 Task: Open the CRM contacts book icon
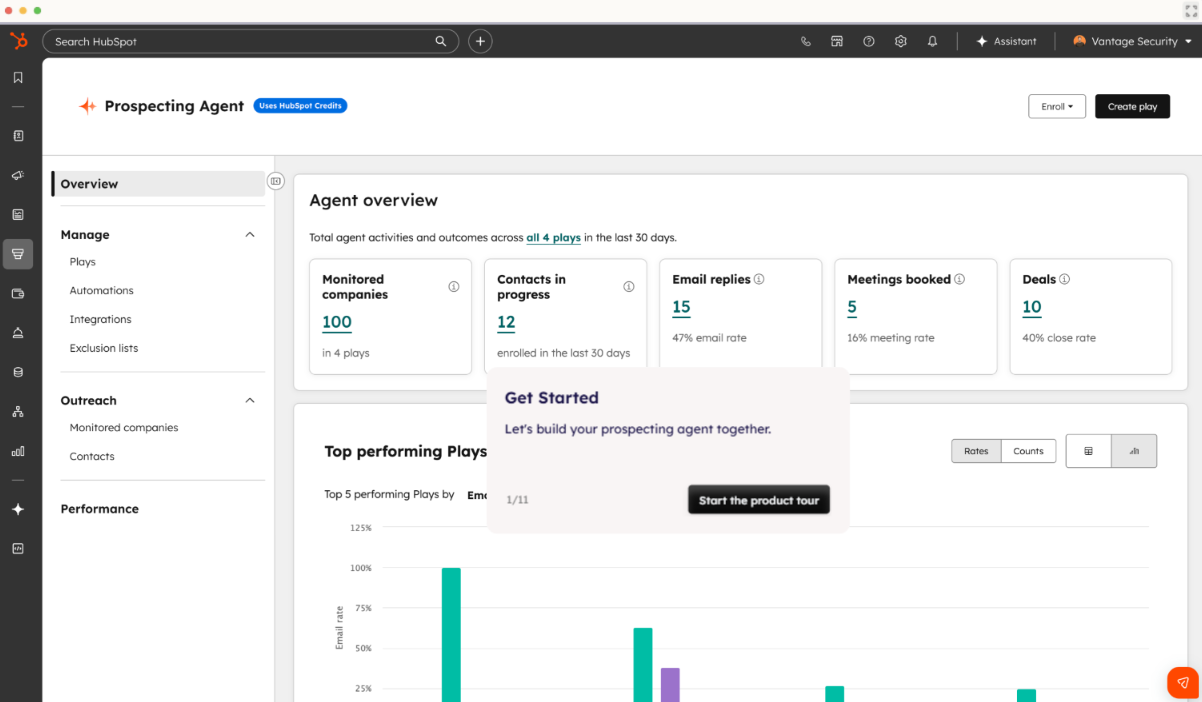(18, 135)
